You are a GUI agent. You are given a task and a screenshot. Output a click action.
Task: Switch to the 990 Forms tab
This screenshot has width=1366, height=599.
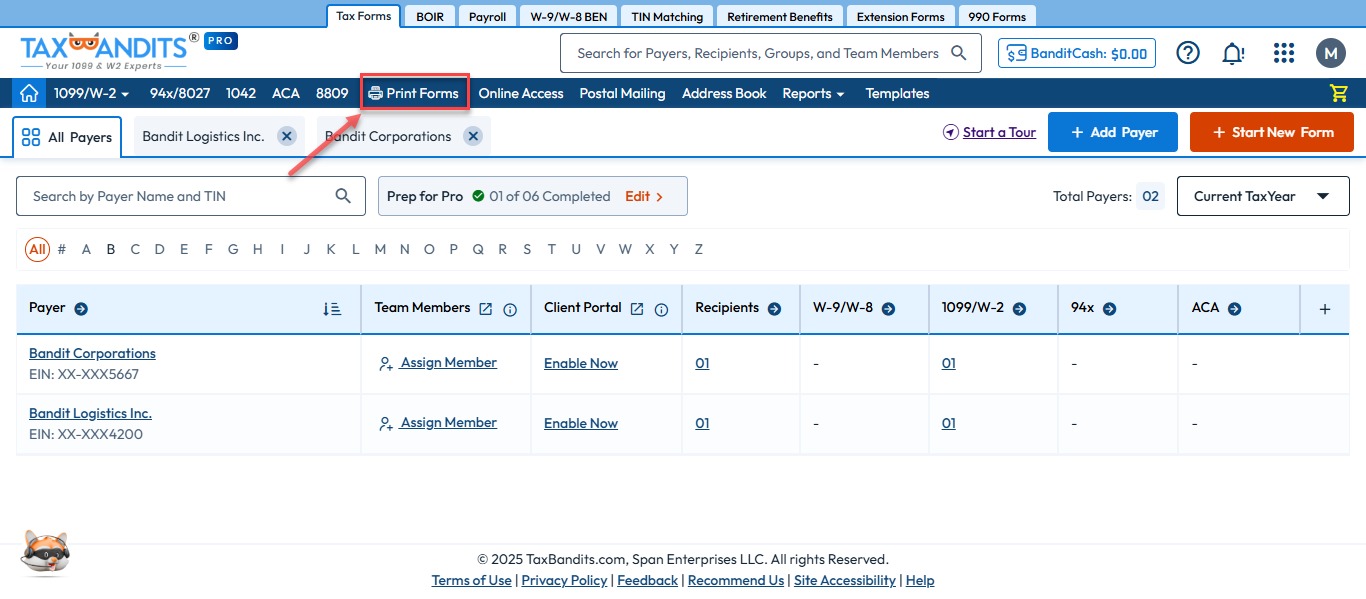pyautogui.click(x=997, y=16)
